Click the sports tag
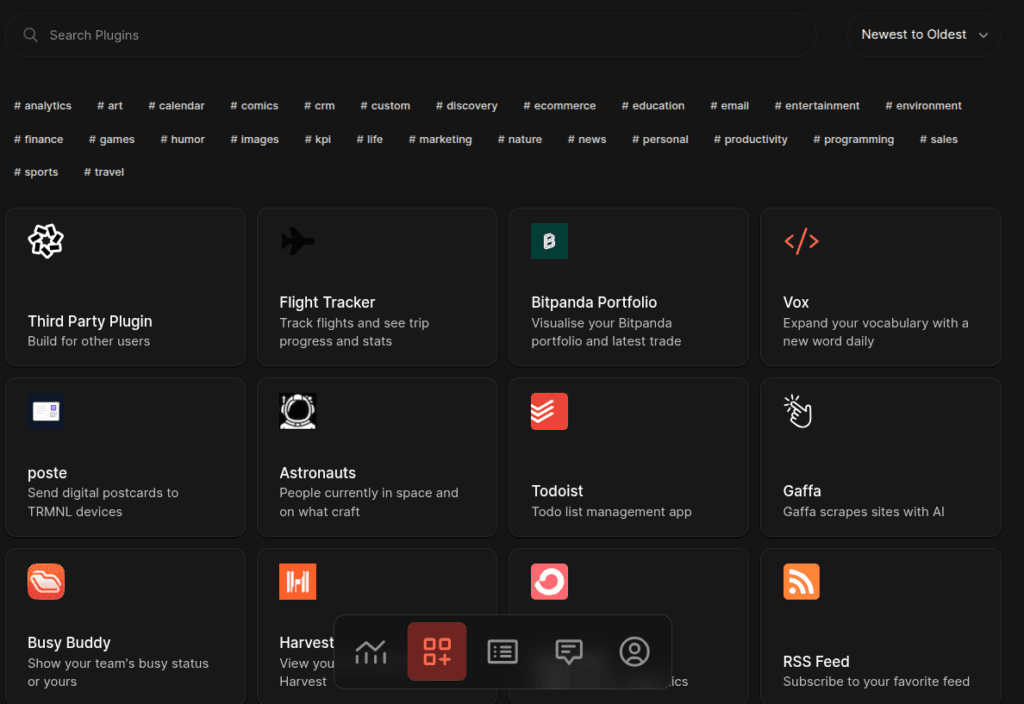The height and width of the screenshot is (704, 1024). point(36,172)
